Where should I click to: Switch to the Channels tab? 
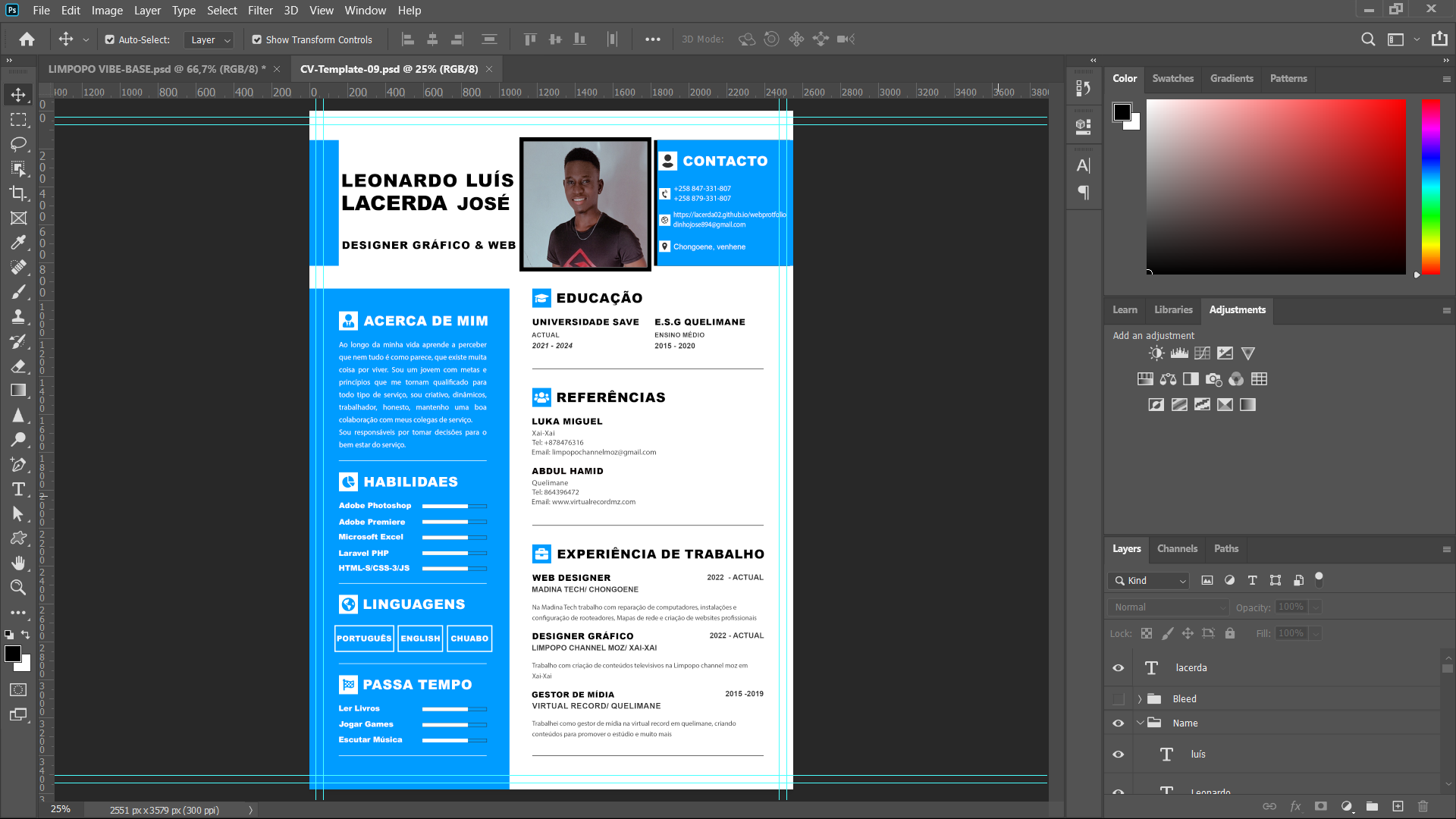pyautogui.click(x=1177, y=548)
